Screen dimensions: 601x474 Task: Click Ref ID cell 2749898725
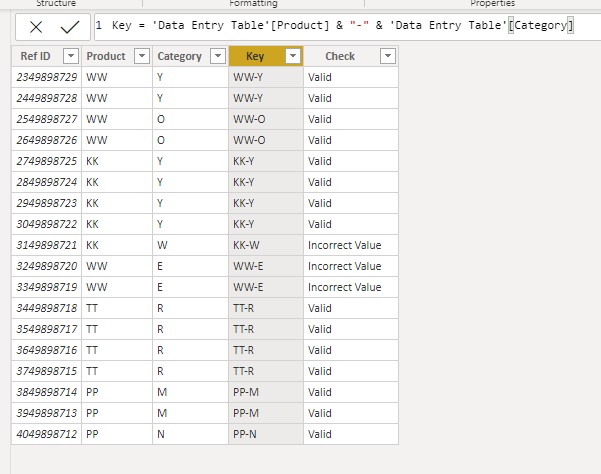click(x=46, y=161)
